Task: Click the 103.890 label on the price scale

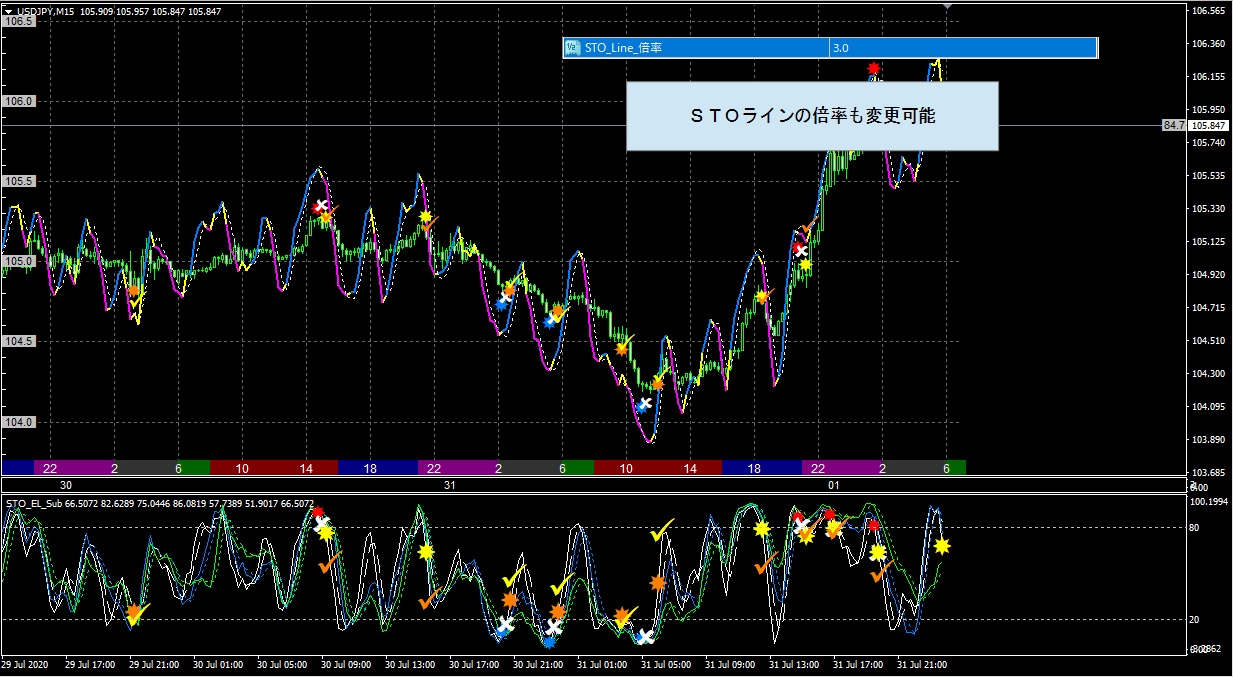Action: (1208, 440)
